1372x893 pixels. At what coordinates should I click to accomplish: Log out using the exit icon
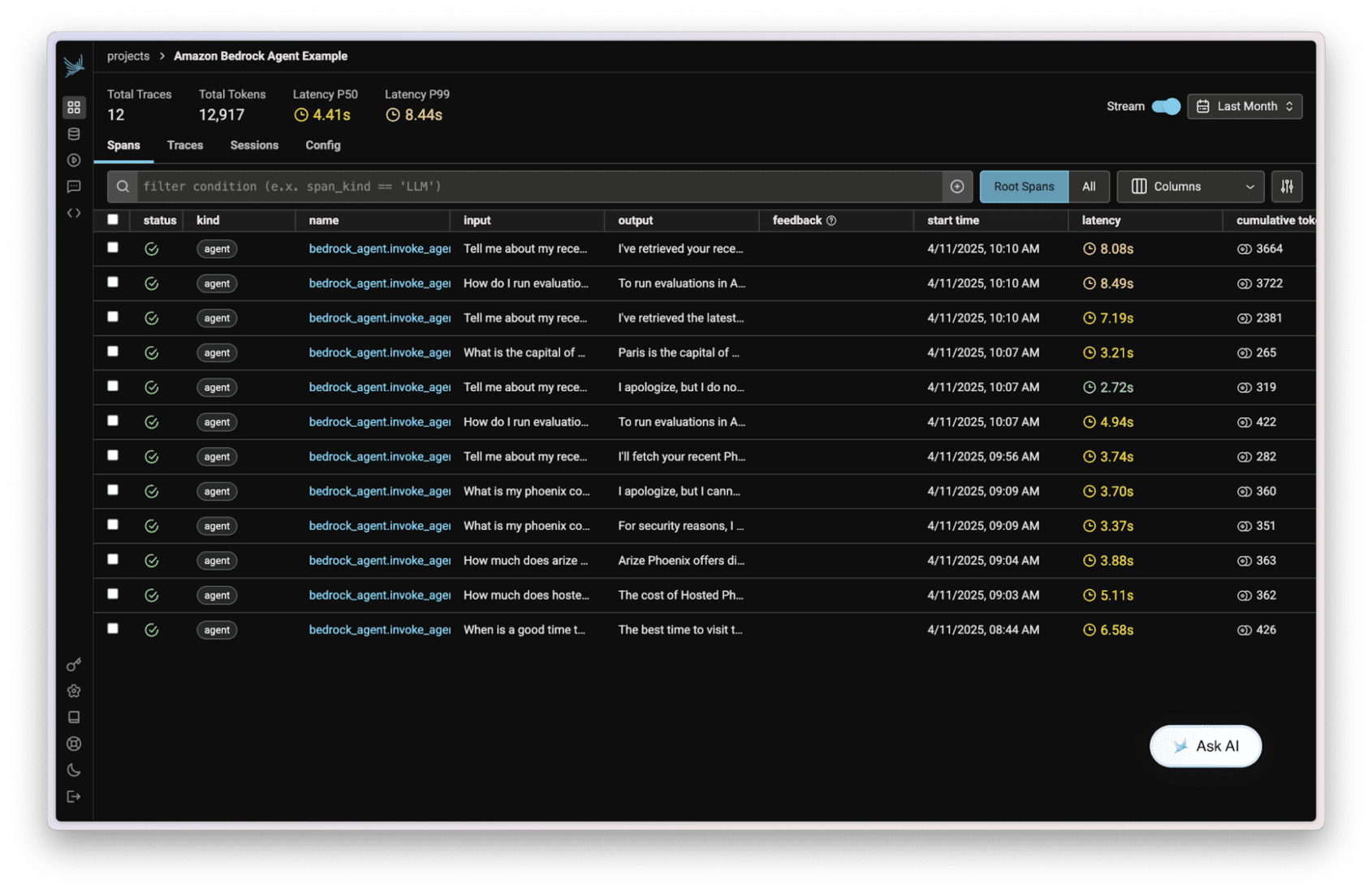74,796
